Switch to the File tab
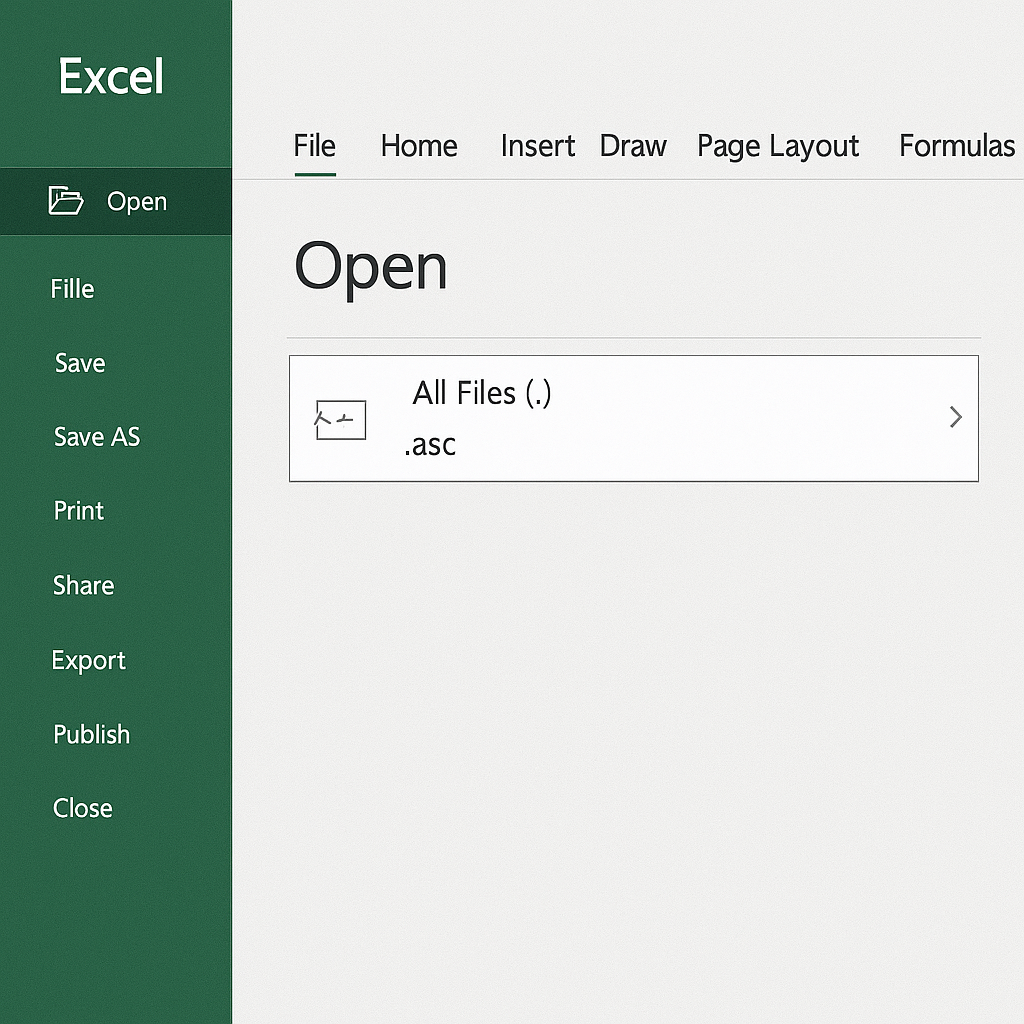 pyautogui.click(x=315, y=146)
